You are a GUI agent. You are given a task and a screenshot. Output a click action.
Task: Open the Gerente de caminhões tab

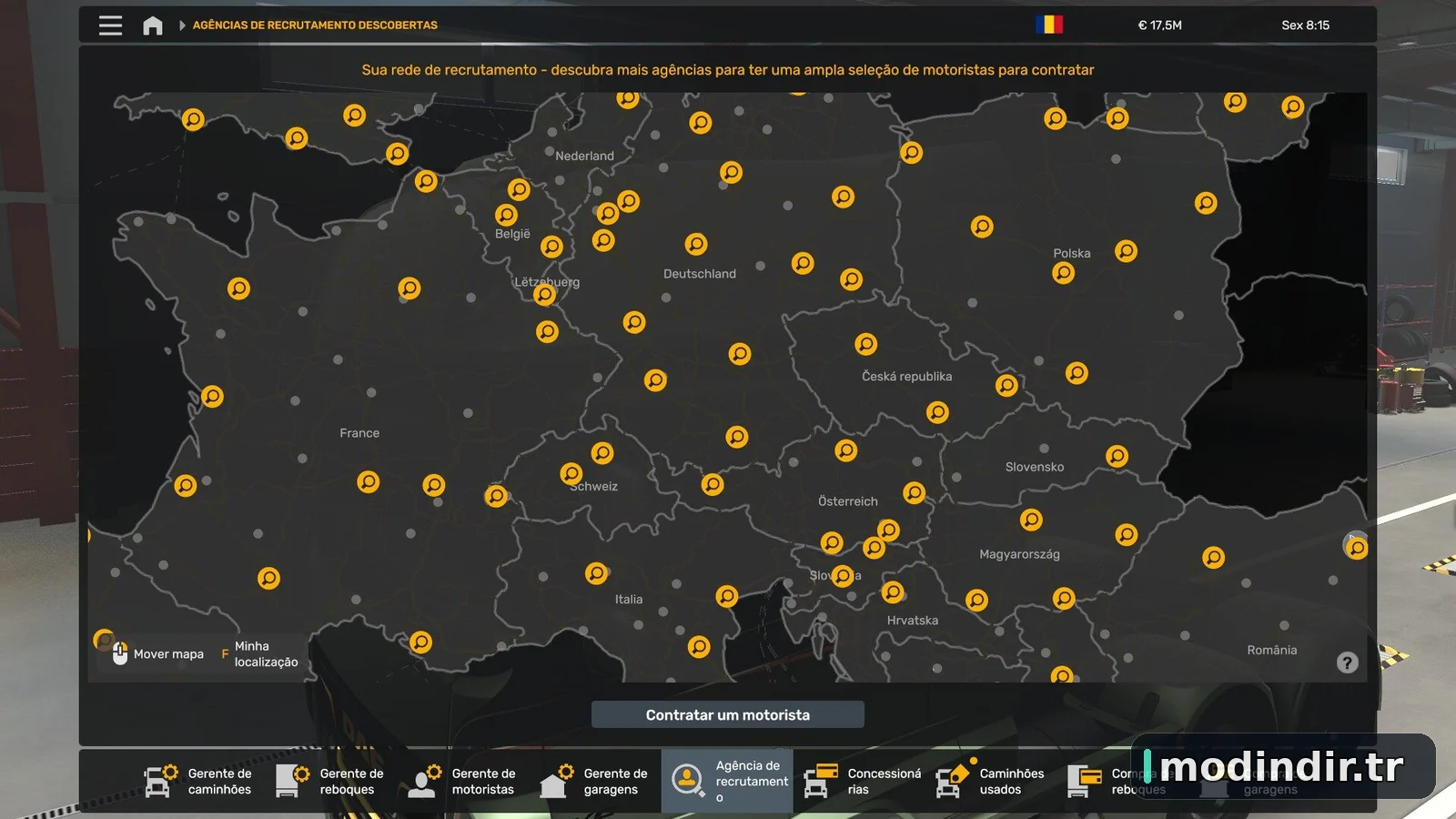click(x=198, y=781)
